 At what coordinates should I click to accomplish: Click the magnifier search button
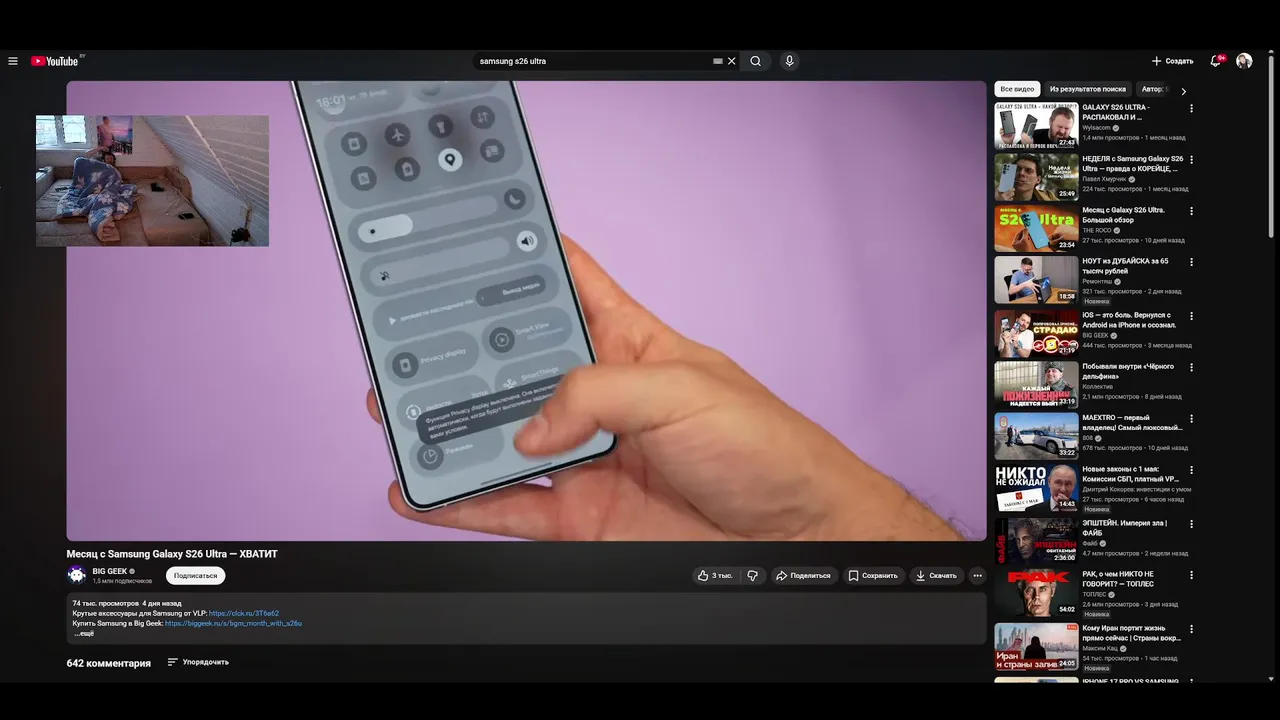tap(756, 61)
